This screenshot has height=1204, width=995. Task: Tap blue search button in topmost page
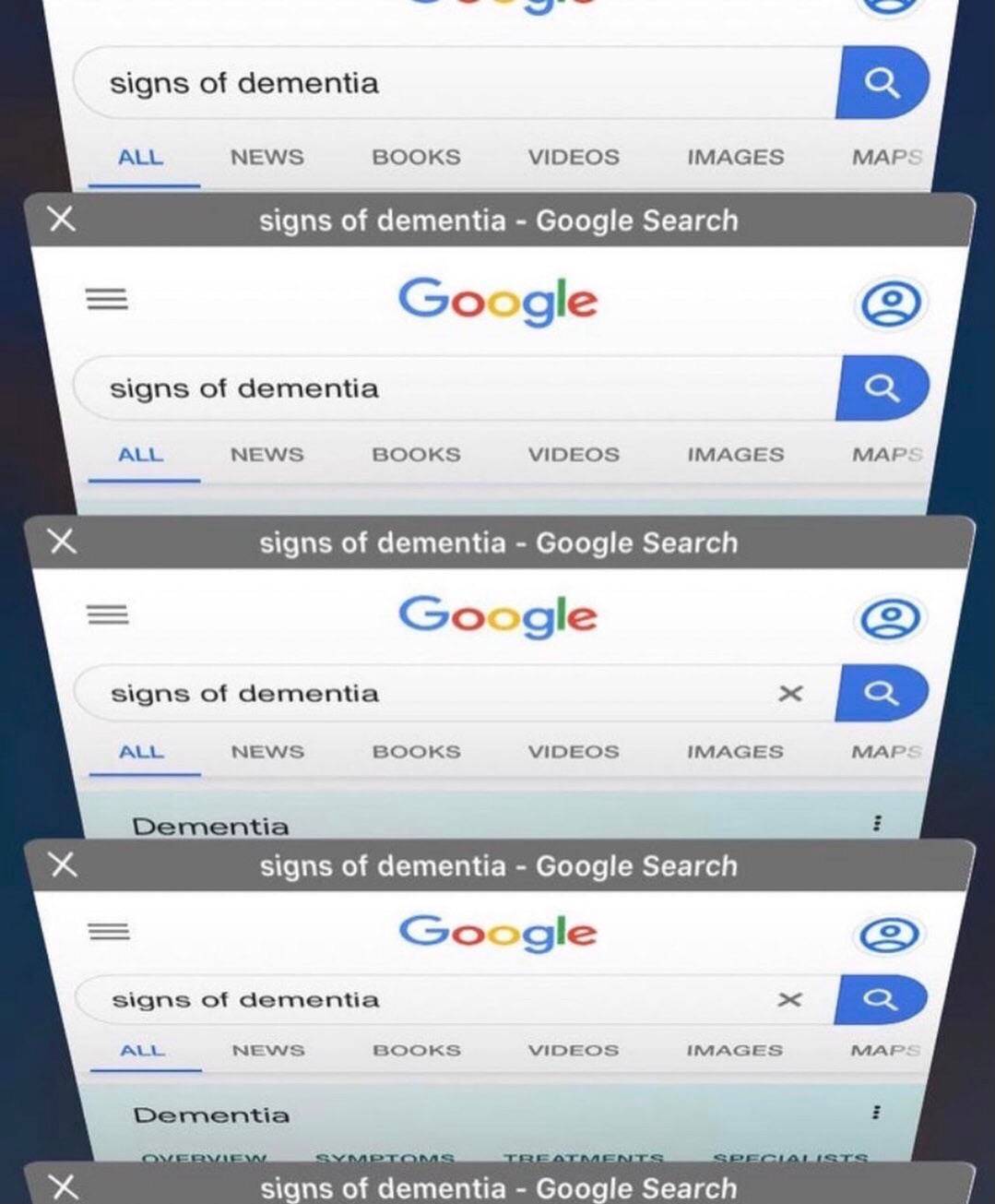[x=881, y=83]
